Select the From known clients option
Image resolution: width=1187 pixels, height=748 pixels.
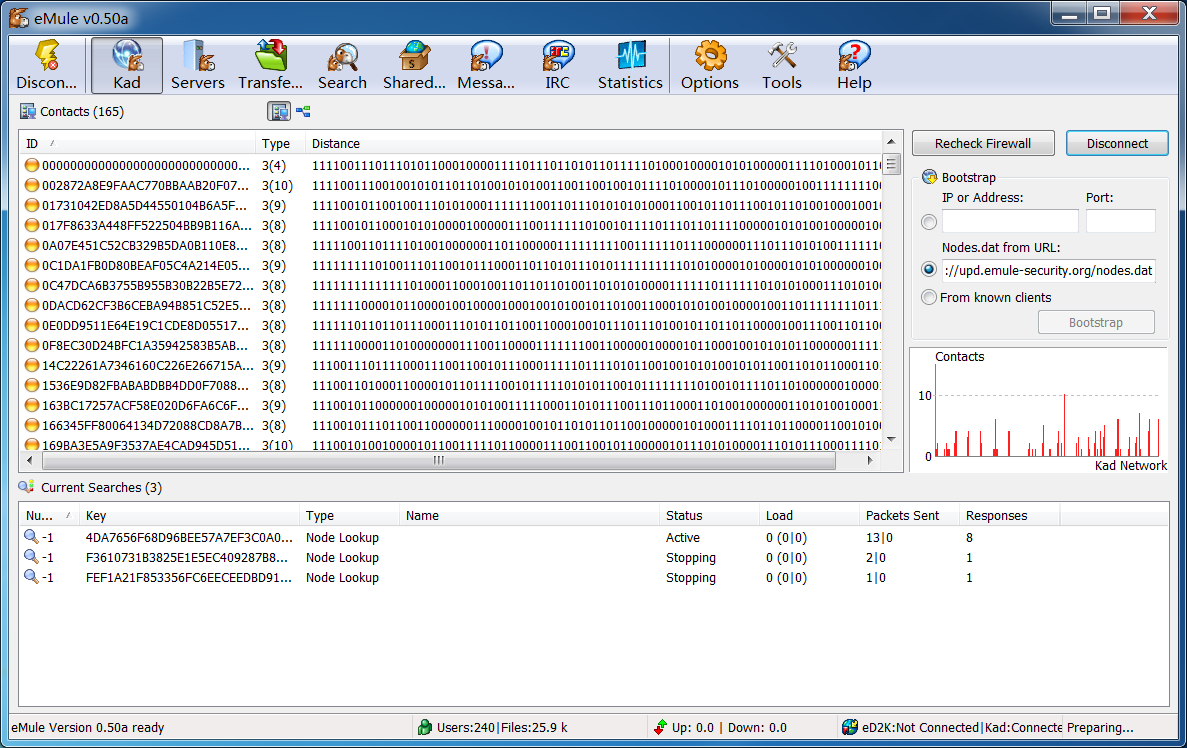click(930, 297)
